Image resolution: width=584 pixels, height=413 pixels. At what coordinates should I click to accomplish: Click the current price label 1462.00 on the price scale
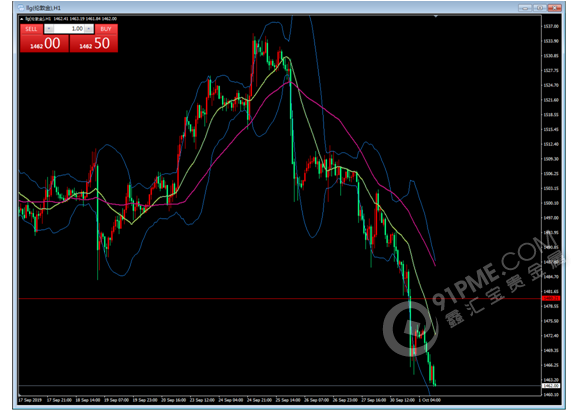[551, 385]
